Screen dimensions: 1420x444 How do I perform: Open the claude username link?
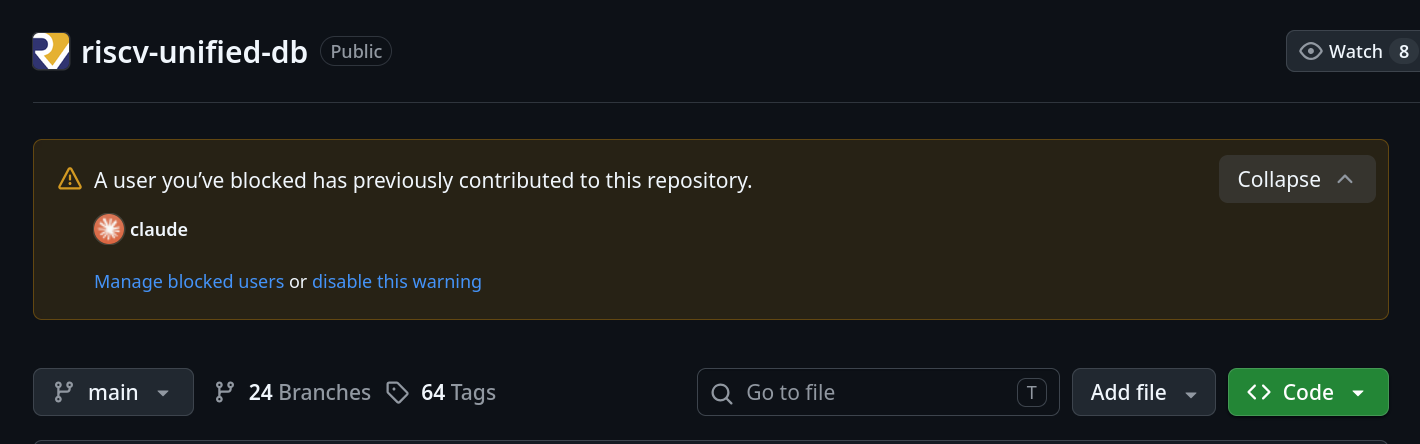pos(159,229)
